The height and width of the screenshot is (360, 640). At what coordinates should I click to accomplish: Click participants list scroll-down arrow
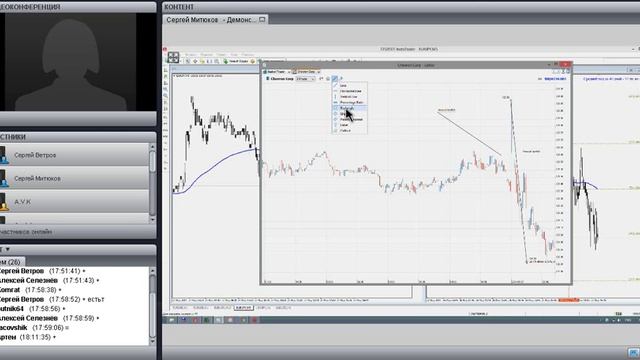tap(153, 220)
